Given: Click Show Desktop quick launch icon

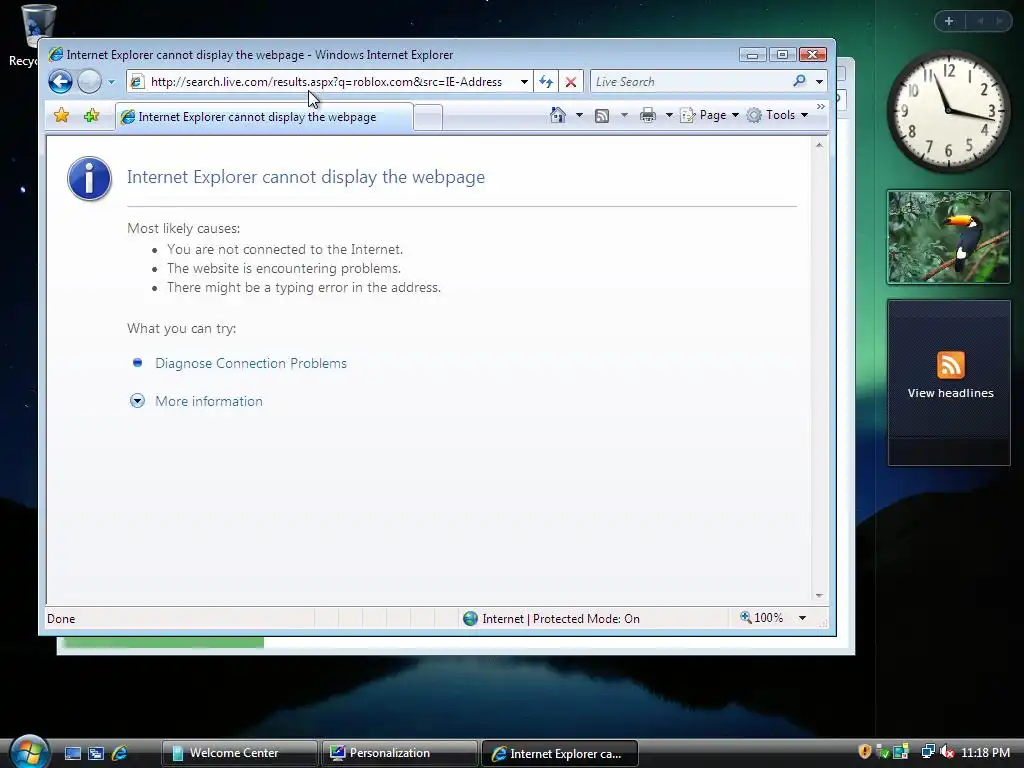Looking at the screenshot, I should (x=72, y=753).
